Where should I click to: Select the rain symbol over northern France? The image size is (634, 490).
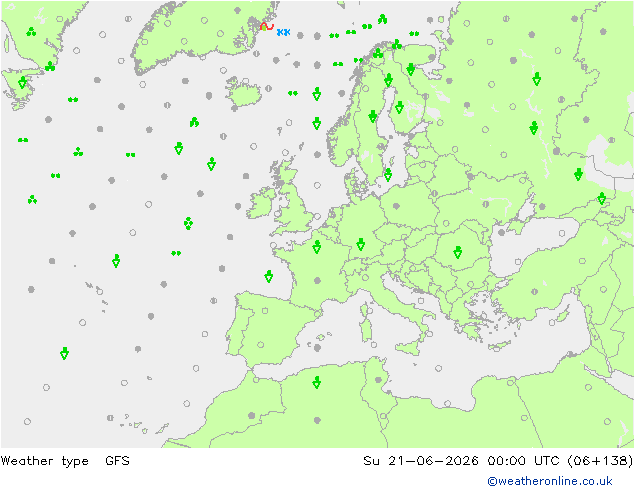click(x=317, y=247)
